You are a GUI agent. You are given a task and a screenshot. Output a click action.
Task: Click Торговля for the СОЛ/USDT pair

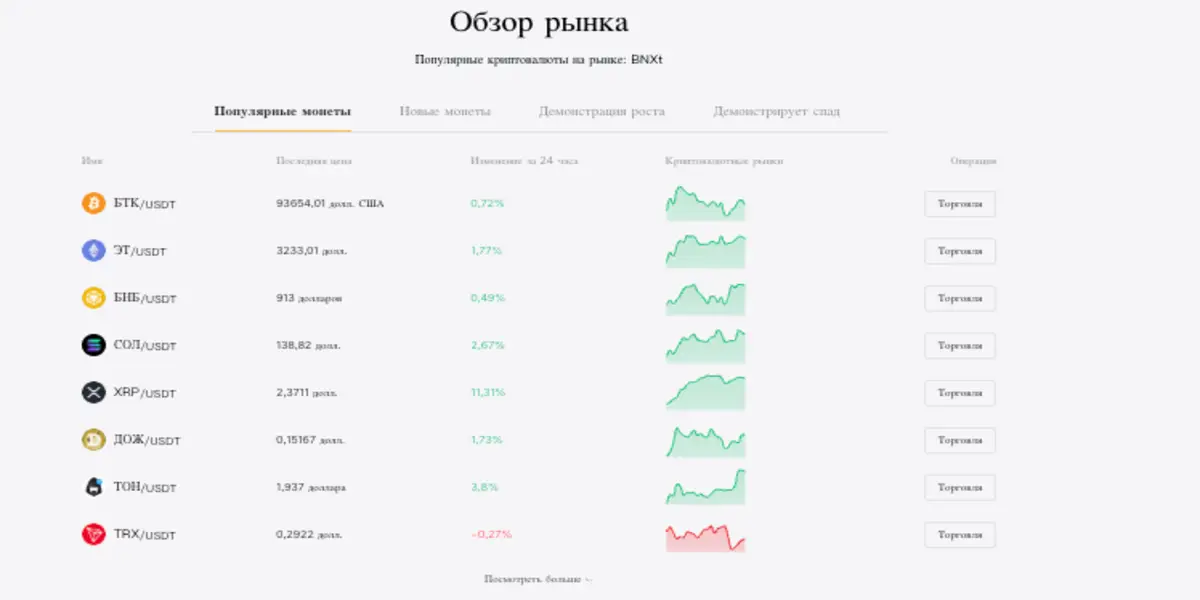coord(961,345)
